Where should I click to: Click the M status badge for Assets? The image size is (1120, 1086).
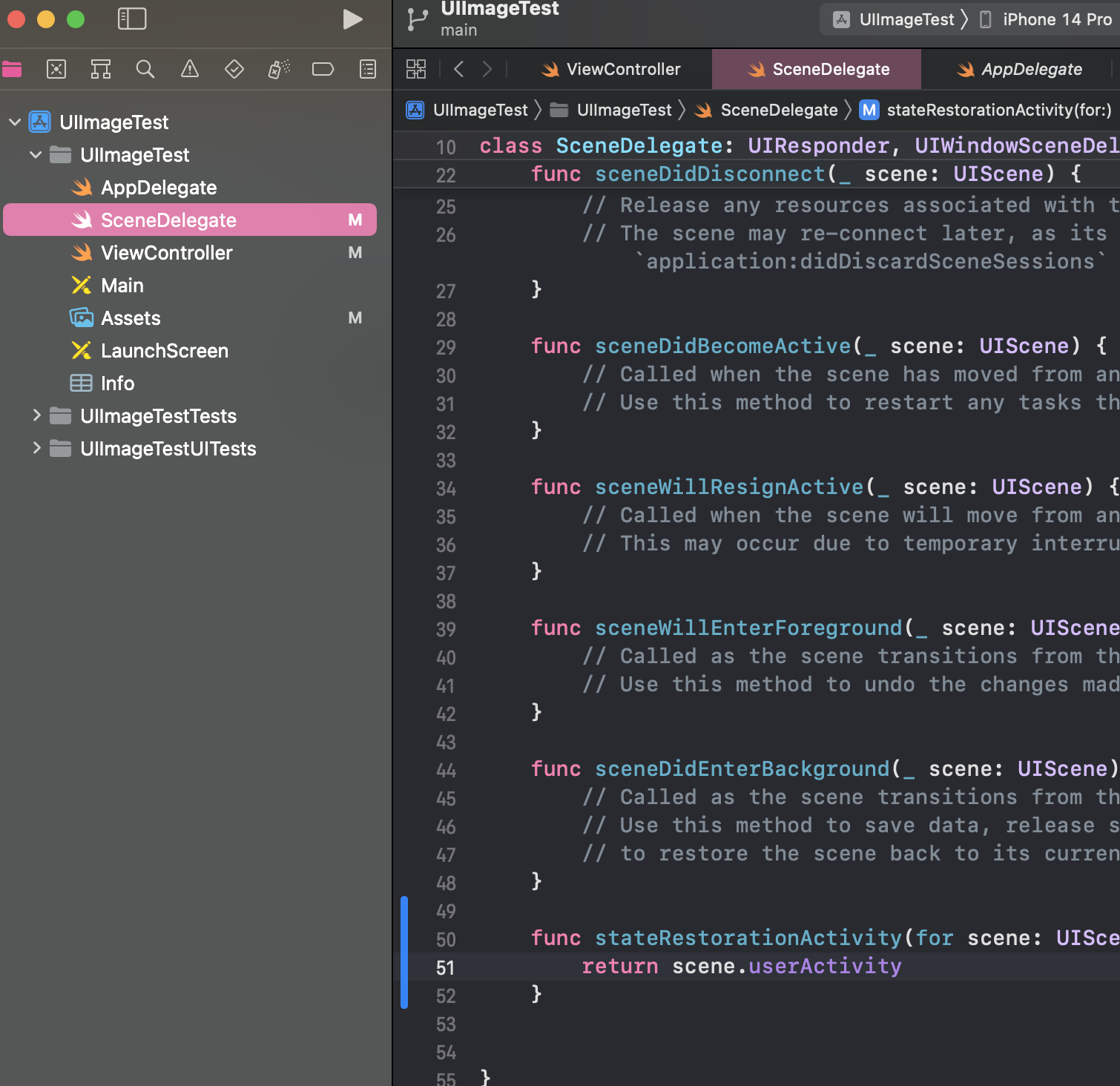click(x=355, y=317)
